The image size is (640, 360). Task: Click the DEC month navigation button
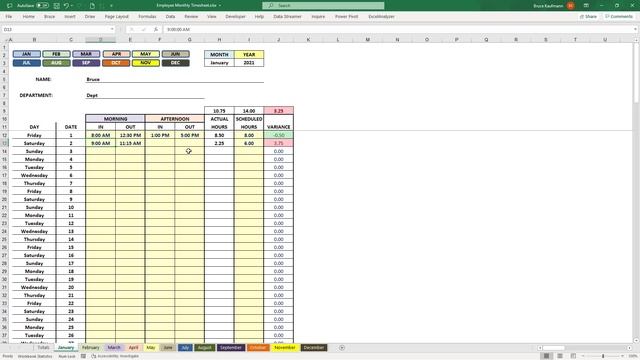pyautogui.click(x=176, y=63)
